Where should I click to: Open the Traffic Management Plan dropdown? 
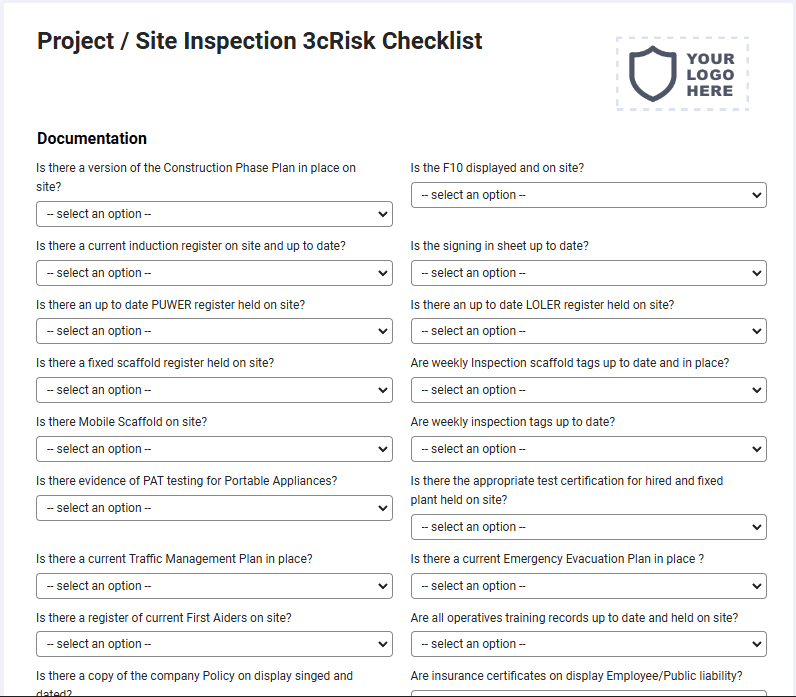coord(214,586)
